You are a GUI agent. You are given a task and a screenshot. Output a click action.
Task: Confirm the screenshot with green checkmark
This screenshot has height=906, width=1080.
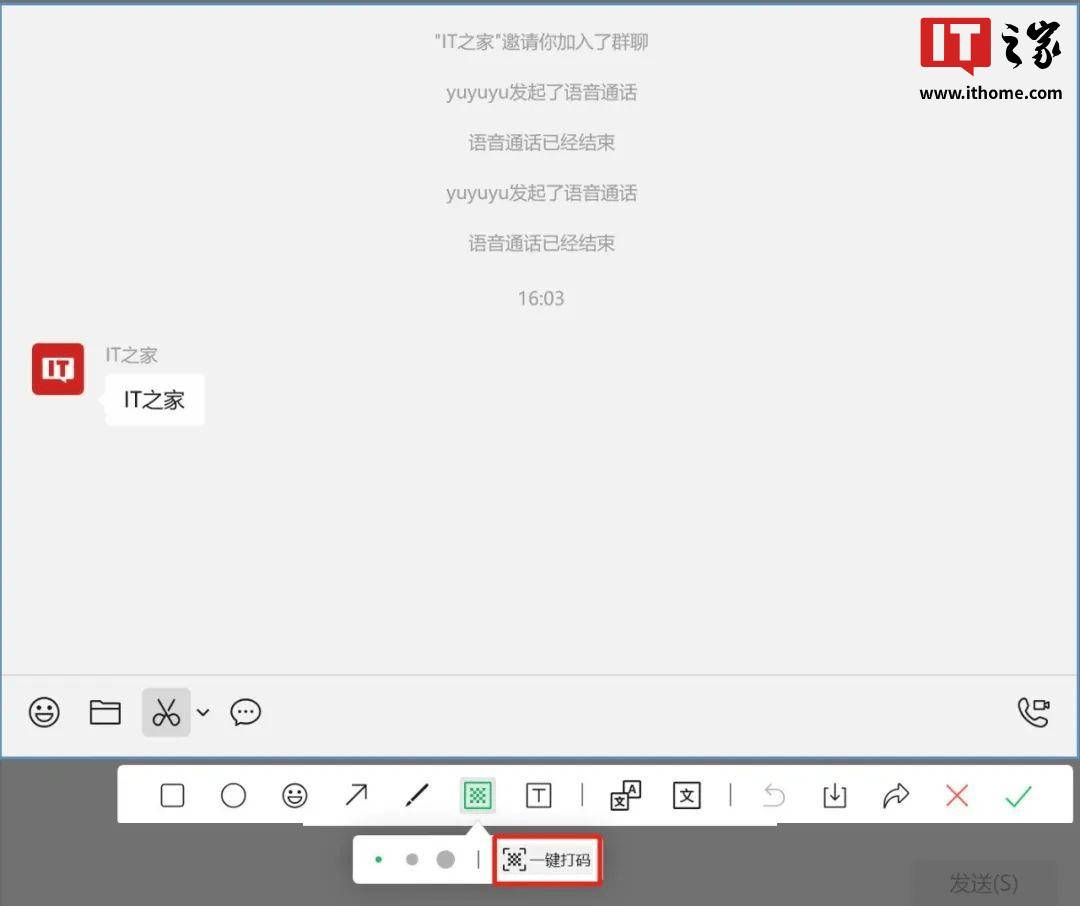[1018, 795]
